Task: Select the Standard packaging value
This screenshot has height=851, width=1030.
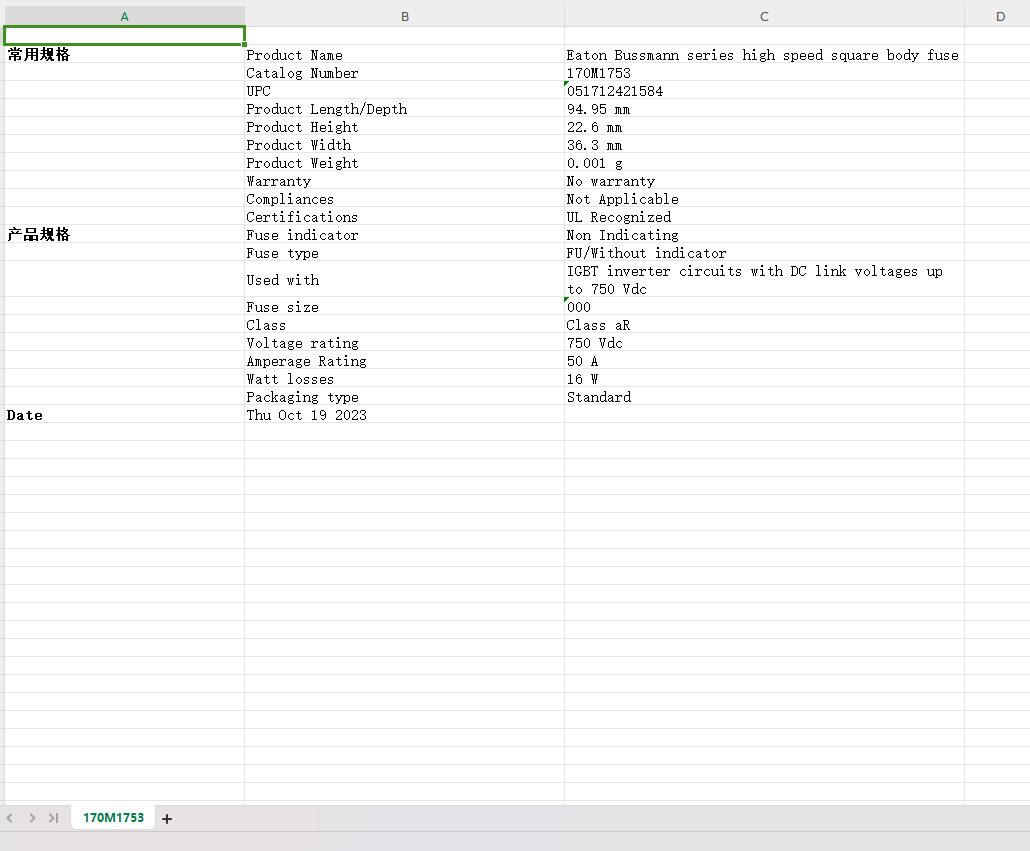Action: point(764,397)
